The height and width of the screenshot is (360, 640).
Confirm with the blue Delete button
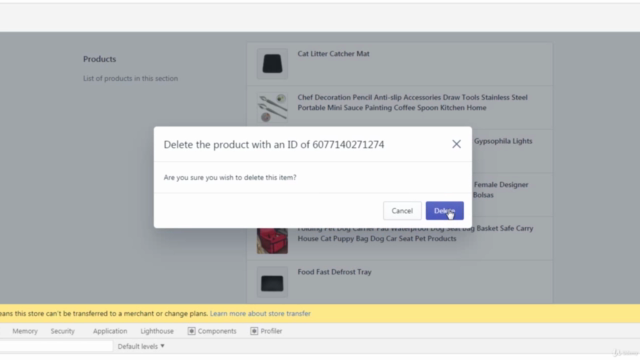pyautogui.click(x=444, y=211)
